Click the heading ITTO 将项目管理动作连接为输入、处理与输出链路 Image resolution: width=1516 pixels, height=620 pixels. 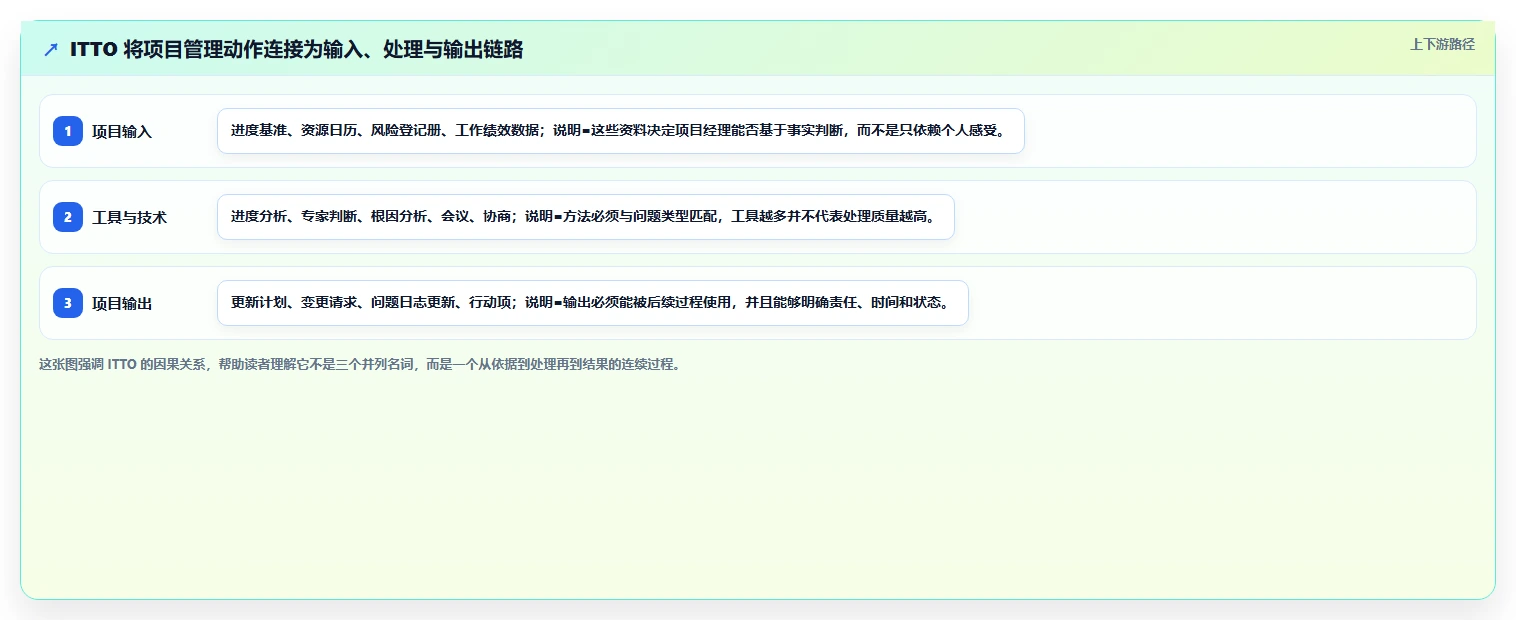(x=297, y=50)
